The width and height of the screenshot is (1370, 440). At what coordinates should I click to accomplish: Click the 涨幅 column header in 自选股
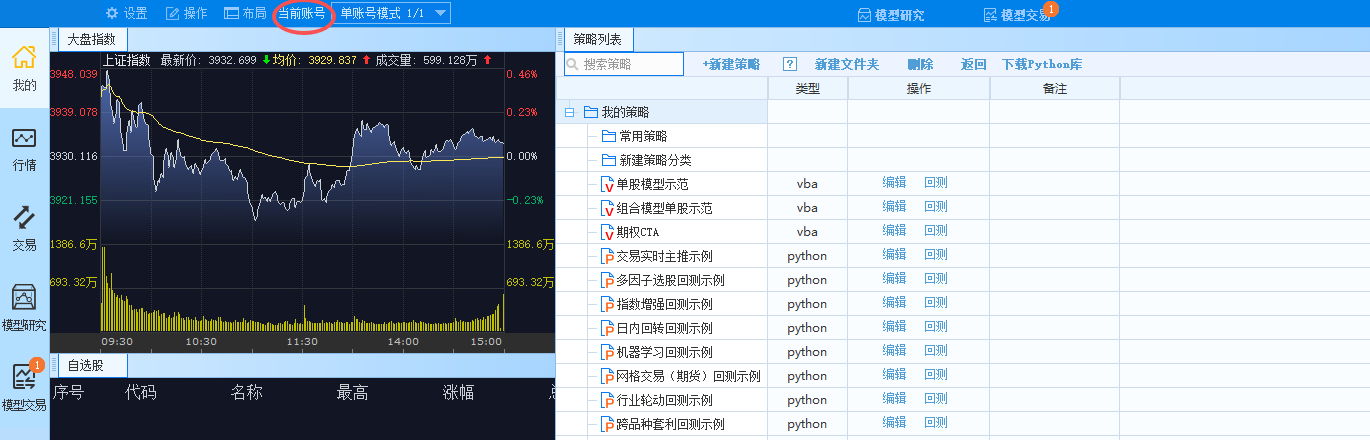point(458,392)
